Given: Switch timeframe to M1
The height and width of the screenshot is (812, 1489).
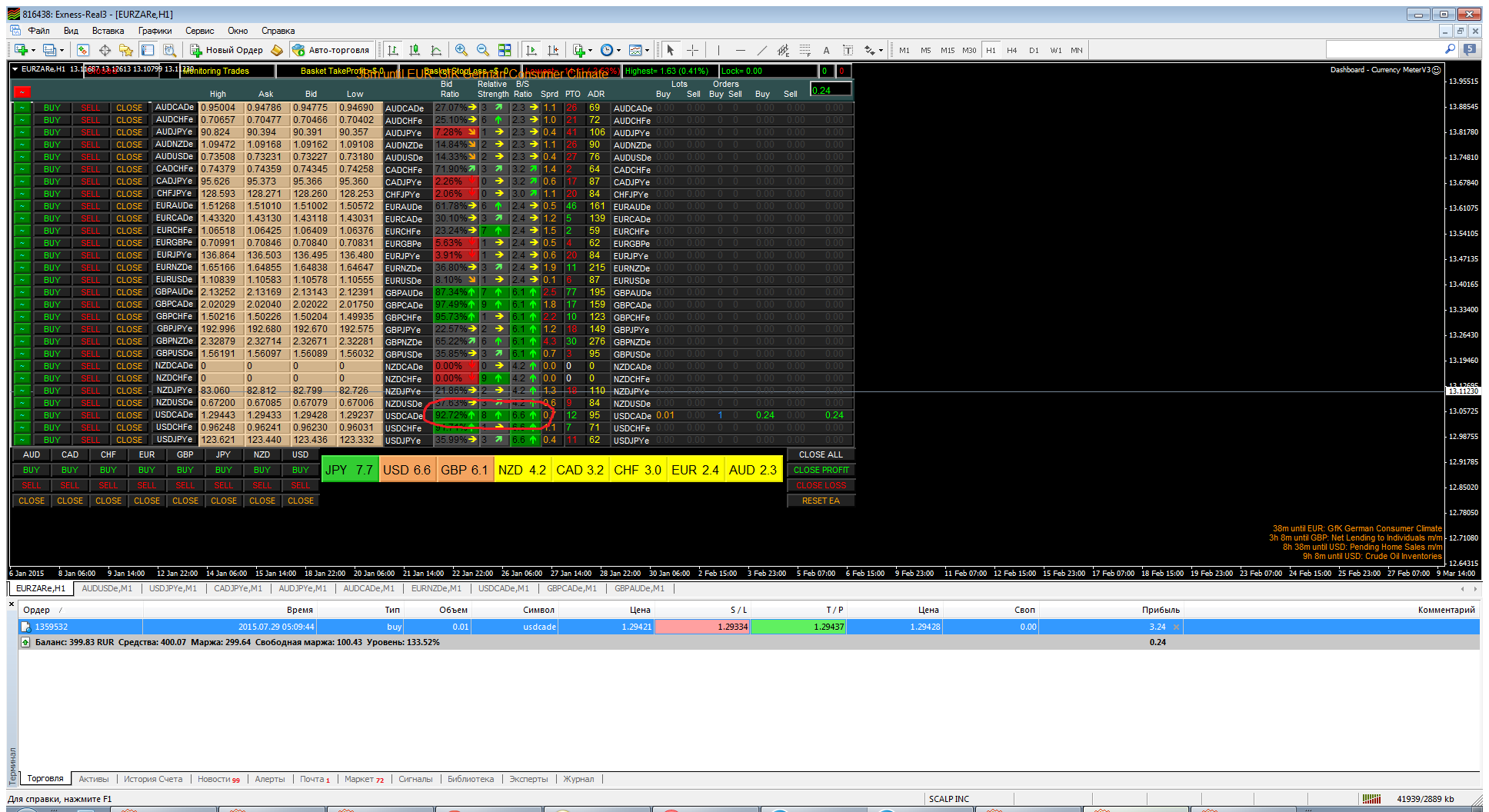Looking at the screenshot, I should [904, 50].
